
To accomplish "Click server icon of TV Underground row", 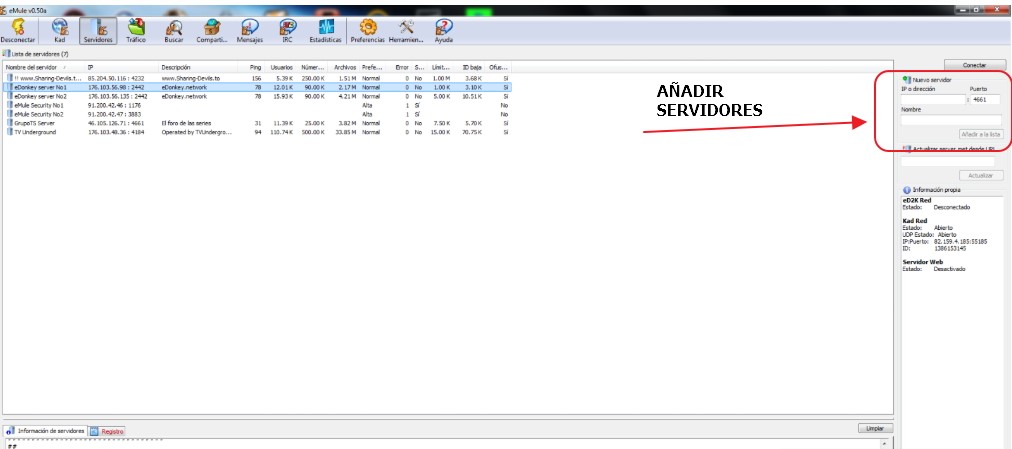I will [x=10, y=132].
